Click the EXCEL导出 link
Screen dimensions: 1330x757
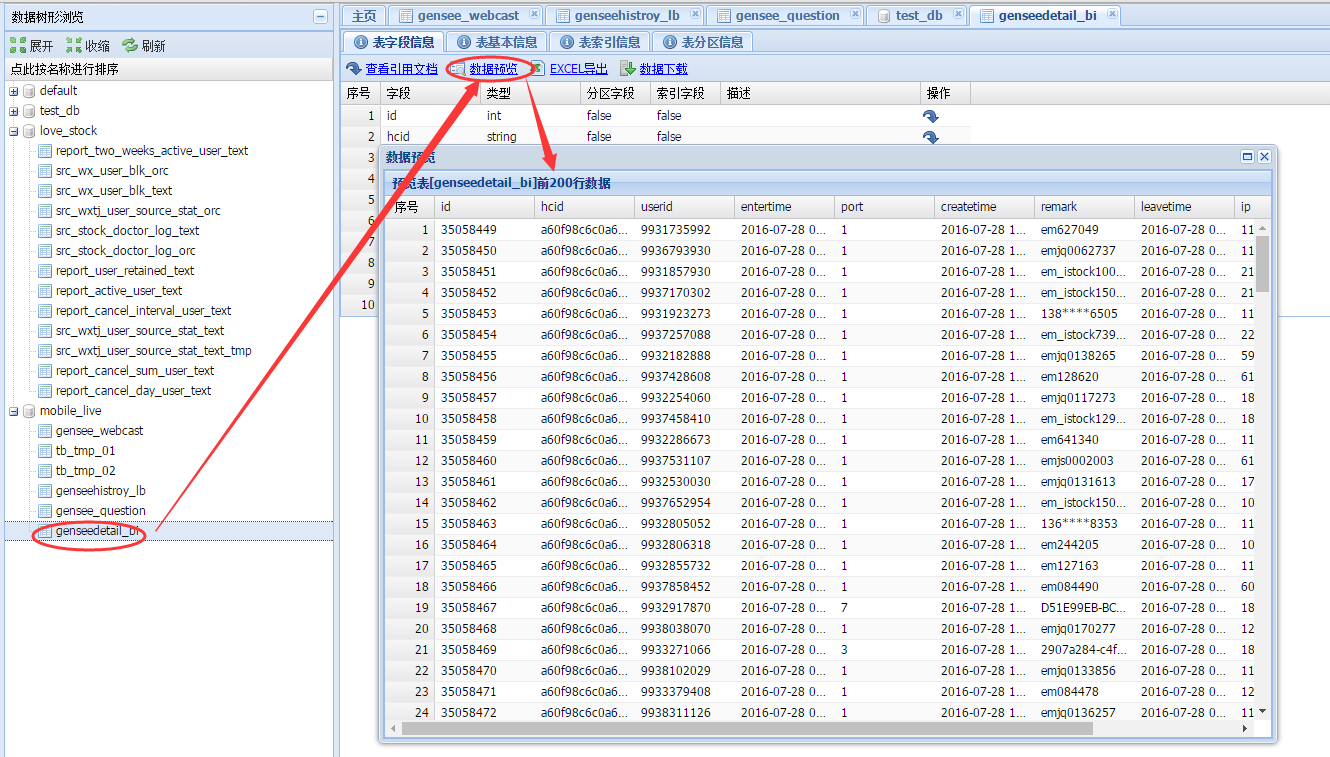578,69
